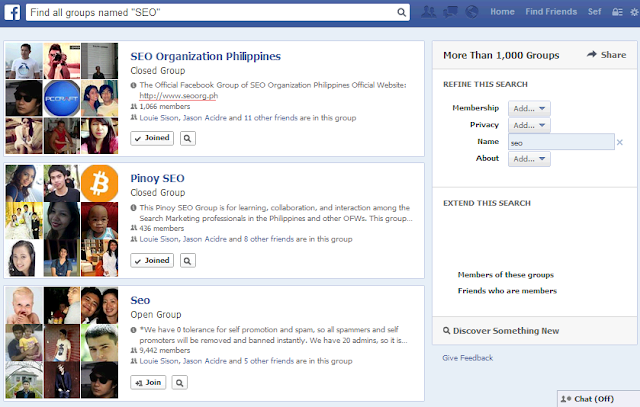Image resolution: width=640 pixels, height=407 pixels.
Task: Open the privacy shortcuts lock icon
Action: pyautogui.click(x=617, y=12)
